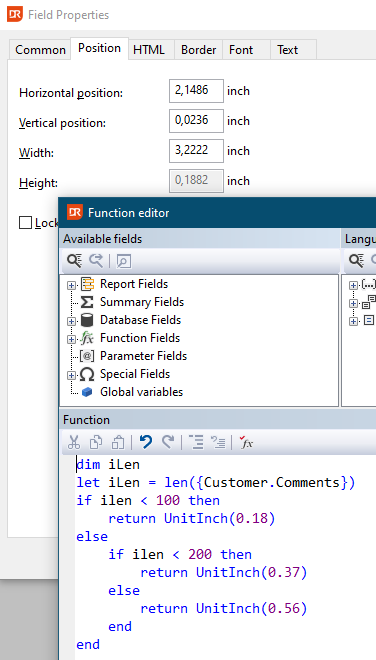Image resolution: width=376 pixels, height=660 pixels.
Task: Expand the Function Fields node
Action: pos(72,340)
